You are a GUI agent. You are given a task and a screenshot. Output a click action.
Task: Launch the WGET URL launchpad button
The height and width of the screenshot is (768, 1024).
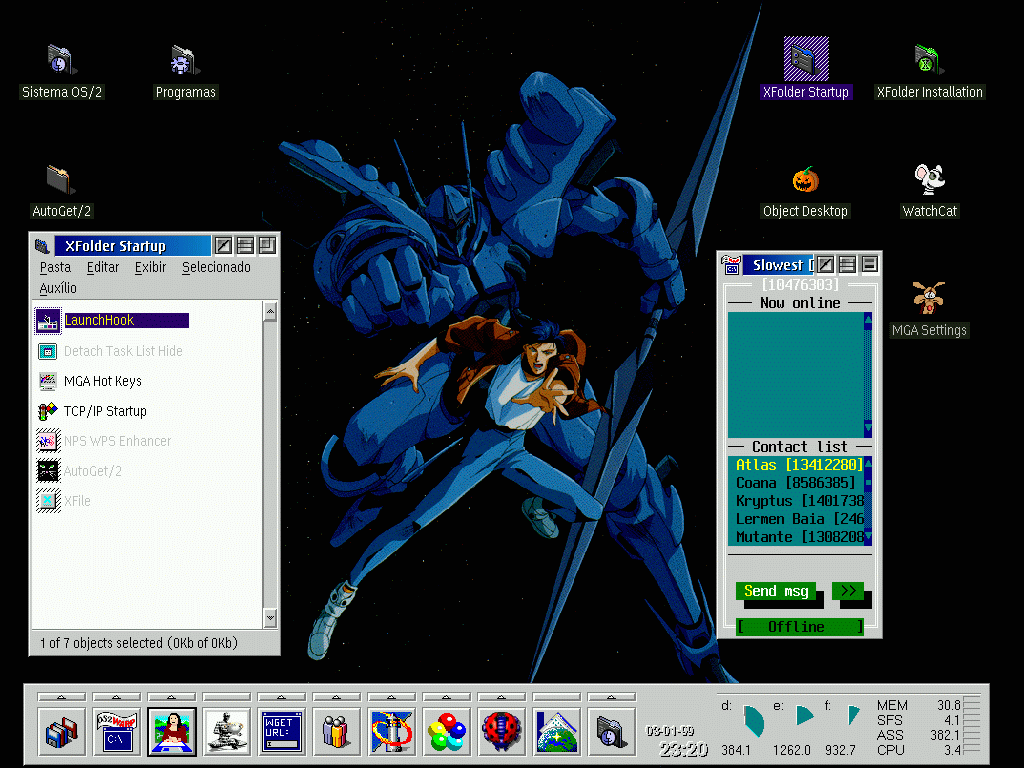(x=281, y=731)
